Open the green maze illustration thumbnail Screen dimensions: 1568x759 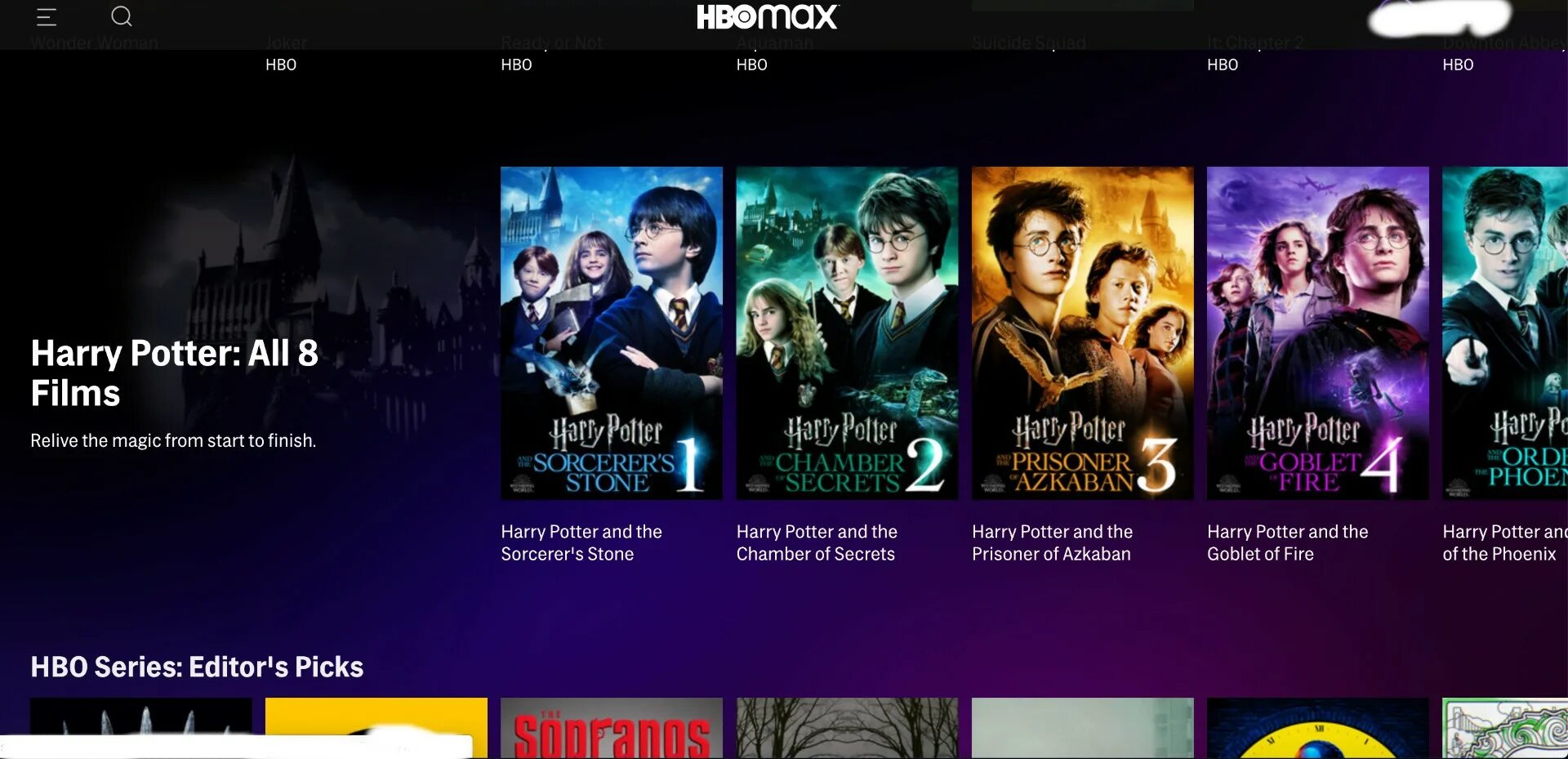click(1505, 728)
